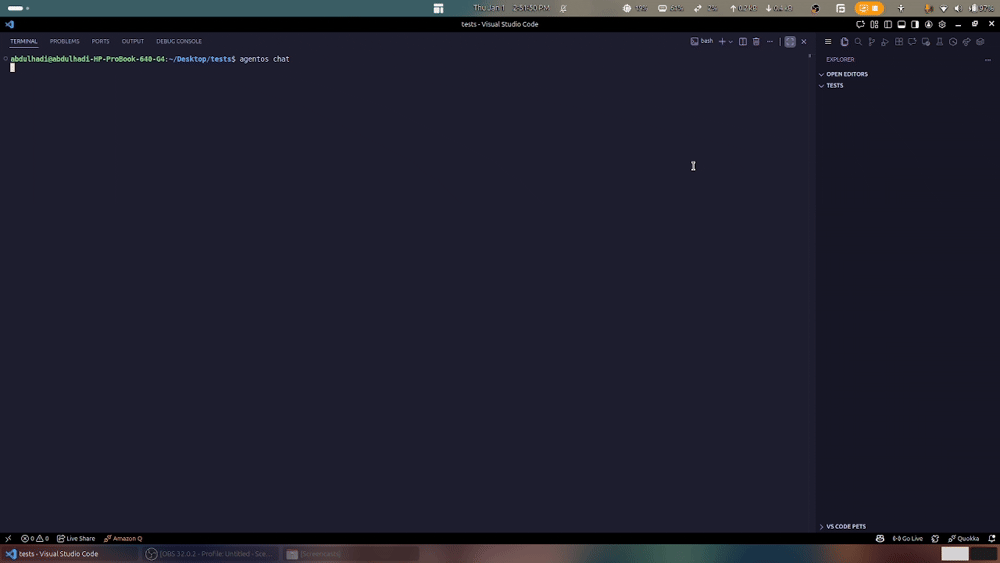
Task: Open the Explorer files icon in sidebar
Action: (x=844, y=41)
